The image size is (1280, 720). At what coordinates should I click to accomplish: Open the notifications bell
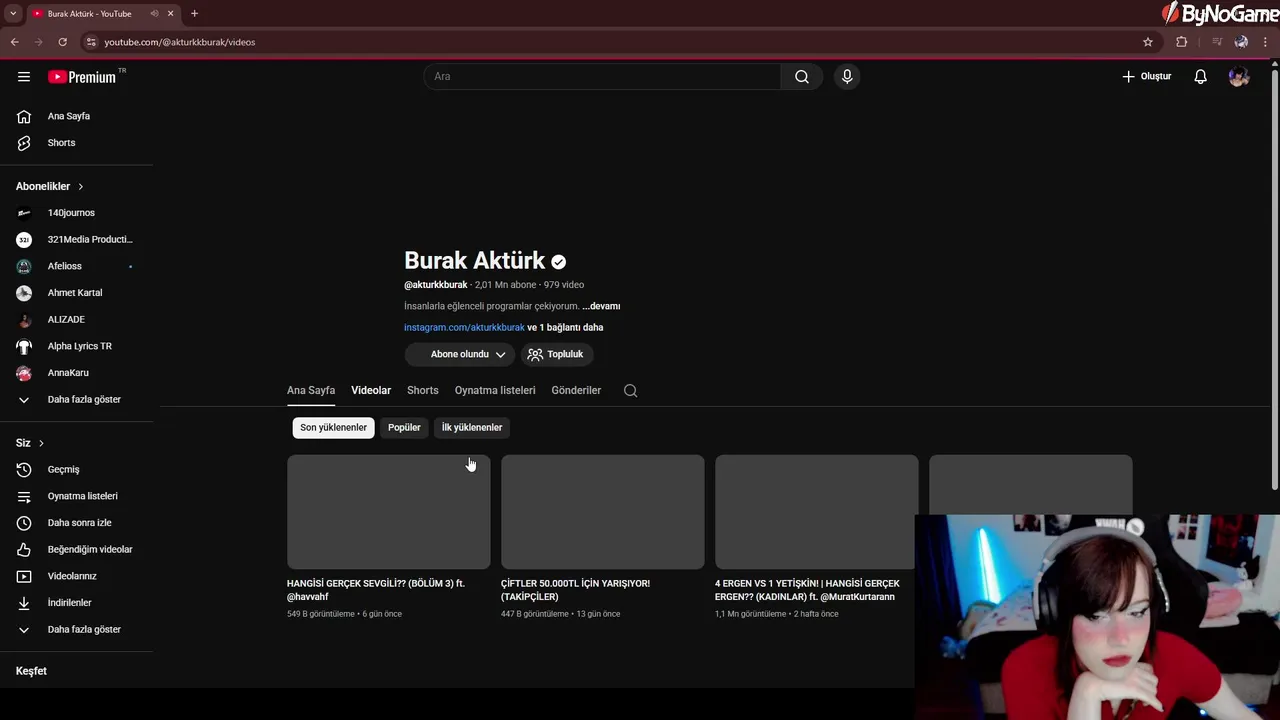coord(1200,76)
